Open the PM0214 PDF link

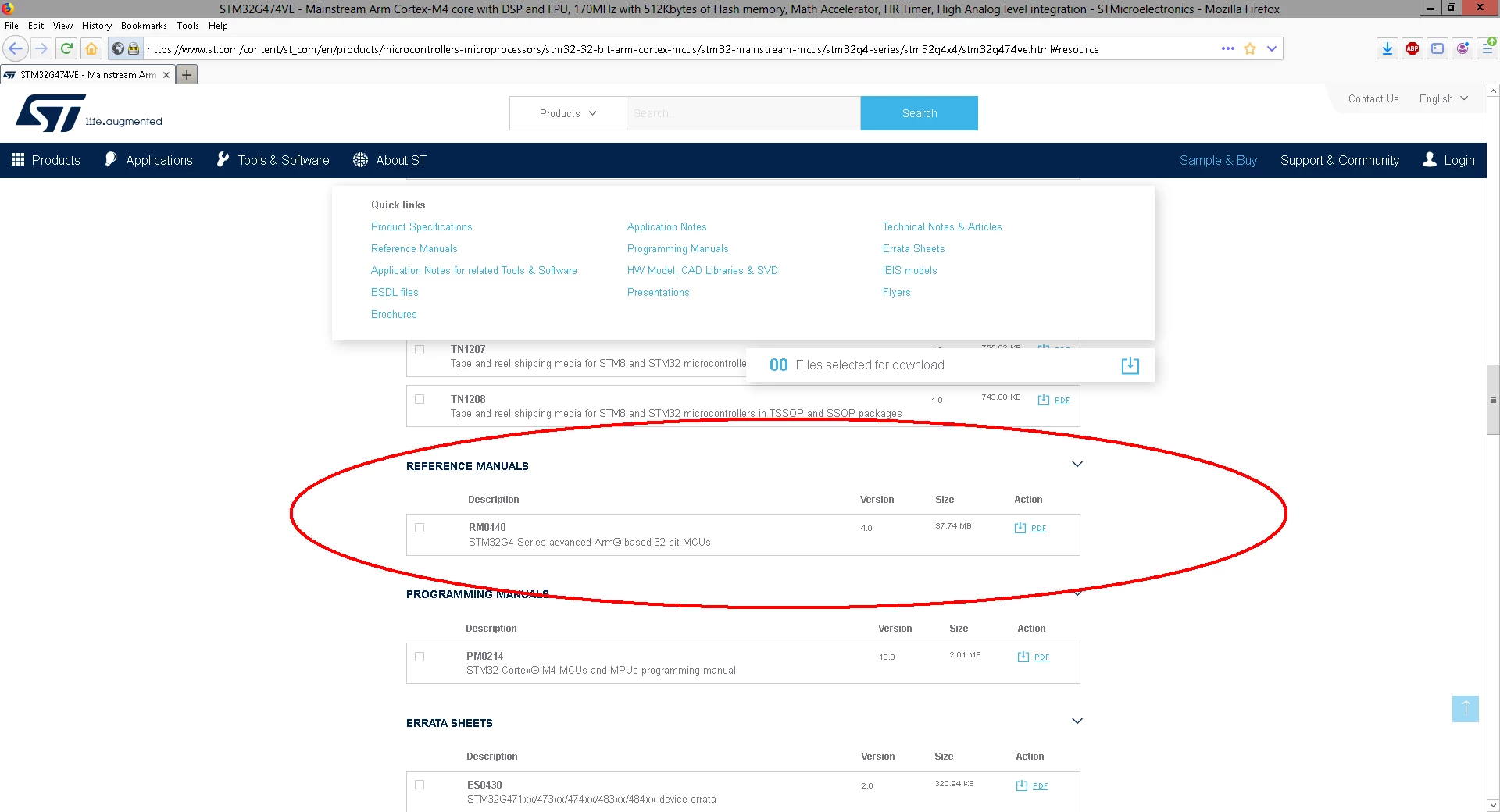click(x=1042, y=657)
